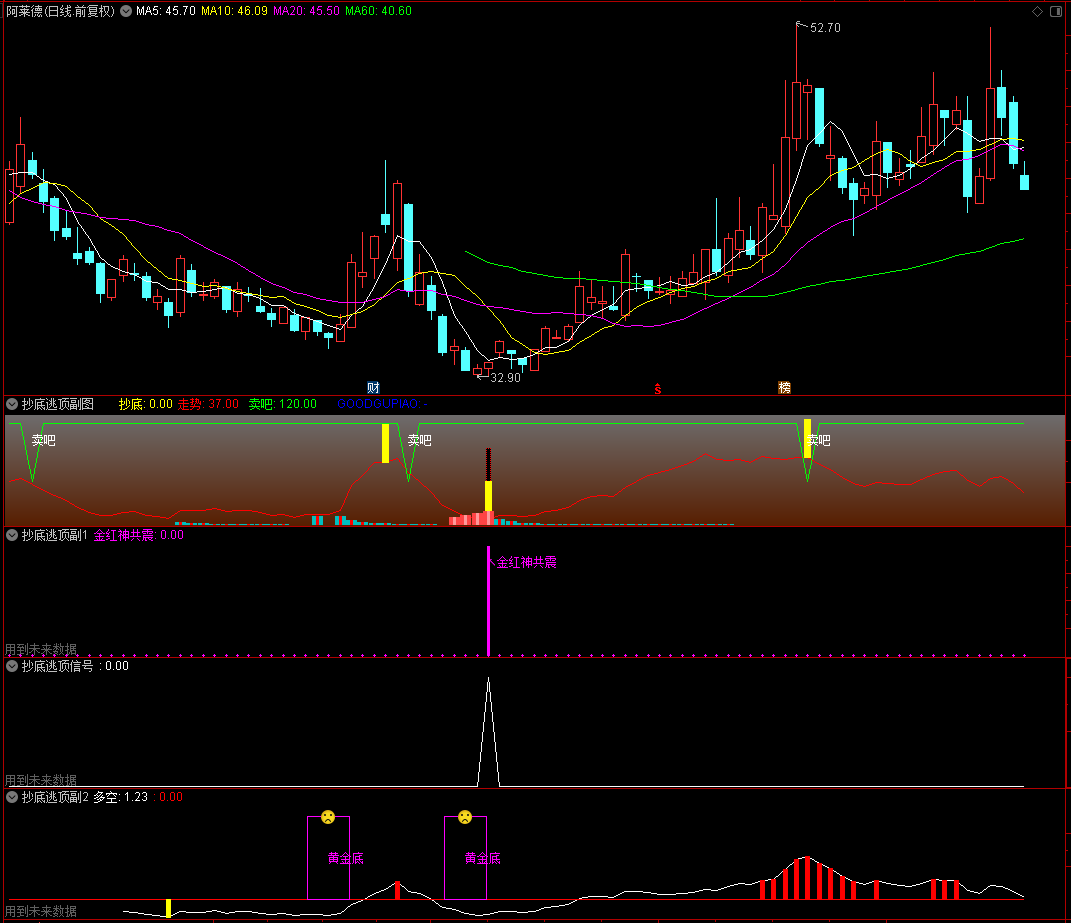
Task: Click the first sad face icon above 黄金底
Action: point(328,816)
